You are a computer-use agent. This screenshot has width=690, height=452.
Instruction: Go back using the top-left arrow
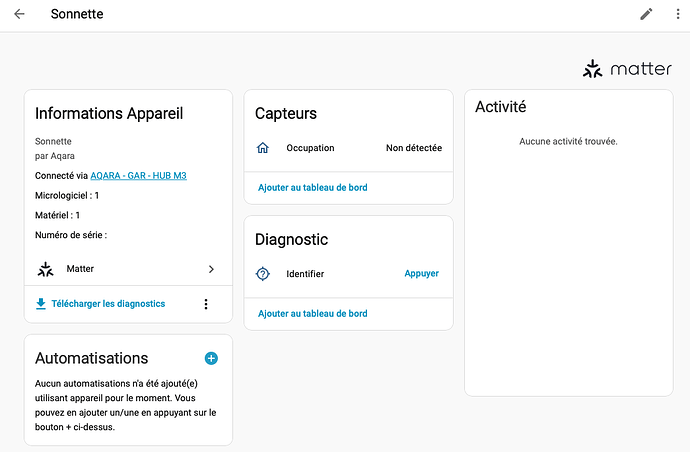coord(19,15)
